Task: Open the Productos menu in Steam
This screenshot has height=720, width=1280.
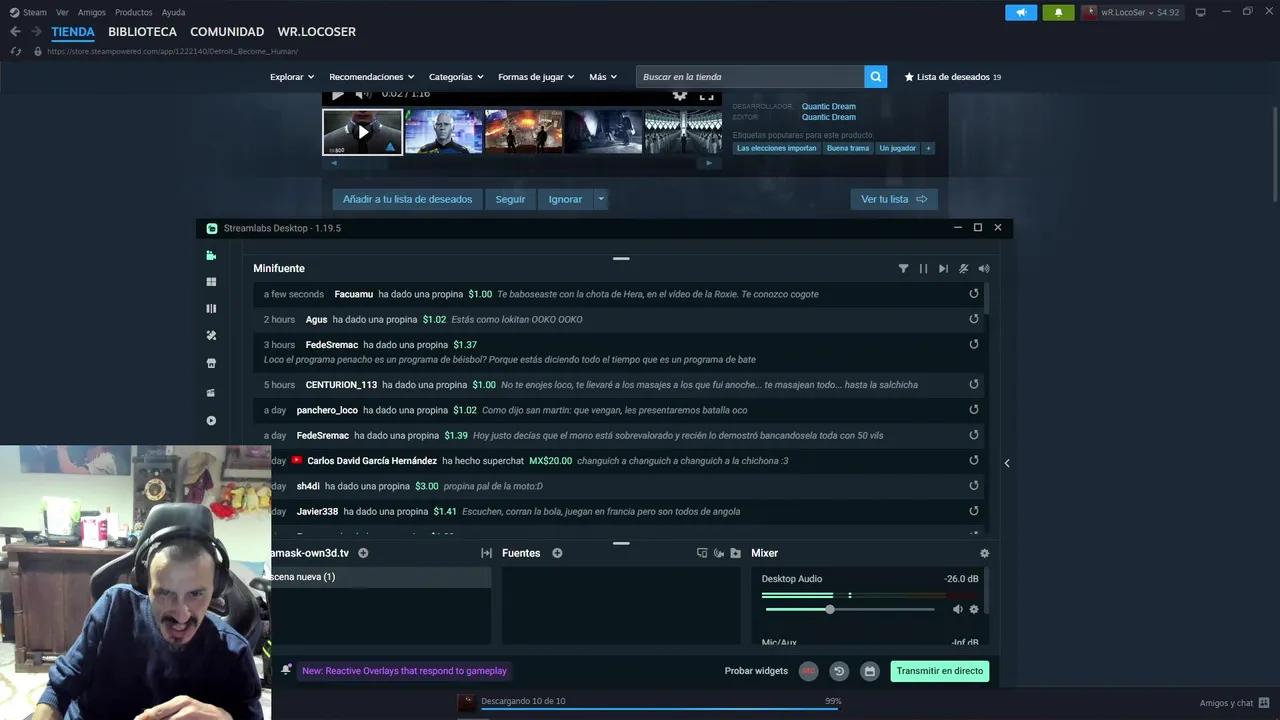Action: (x=134, y=12)
